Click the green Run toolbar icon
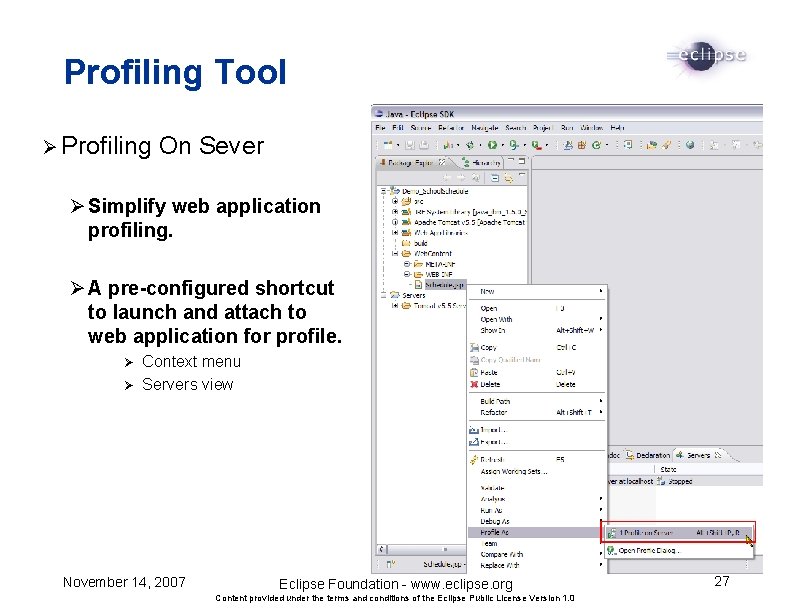 (x=492, y=145)
